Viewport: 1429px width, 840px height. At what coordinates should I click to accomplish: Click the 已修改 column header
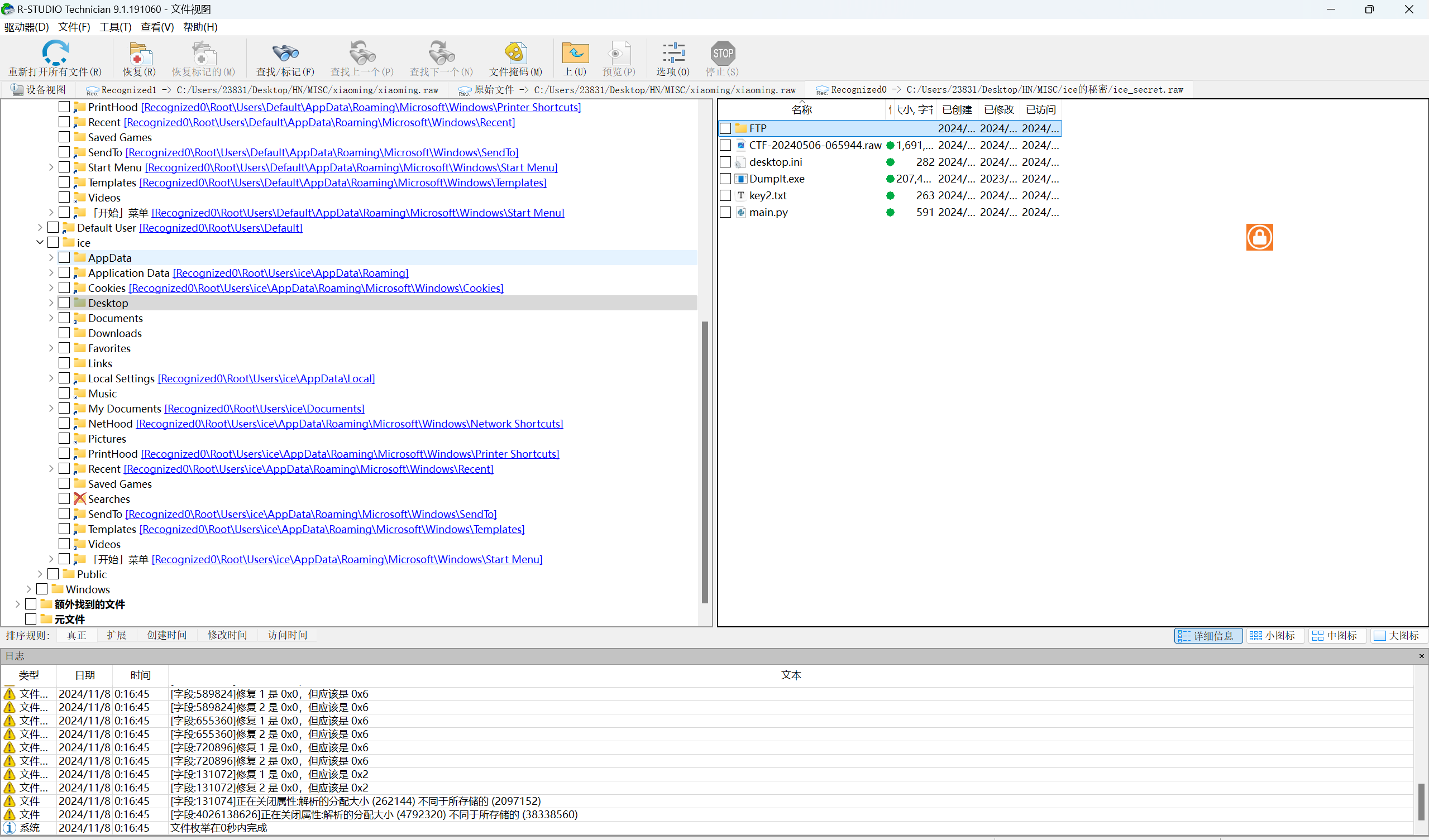[x=998, y=109]
